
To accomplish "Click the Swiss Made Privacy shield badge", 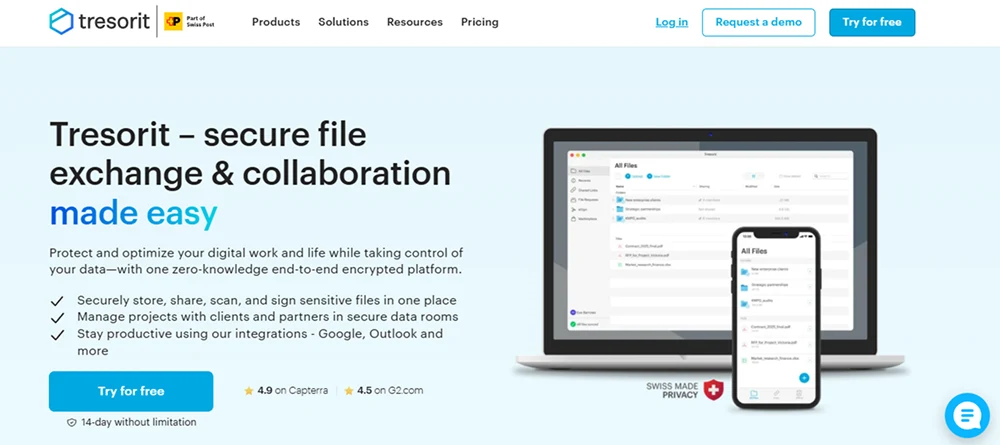I will click(x=712, y=389).
